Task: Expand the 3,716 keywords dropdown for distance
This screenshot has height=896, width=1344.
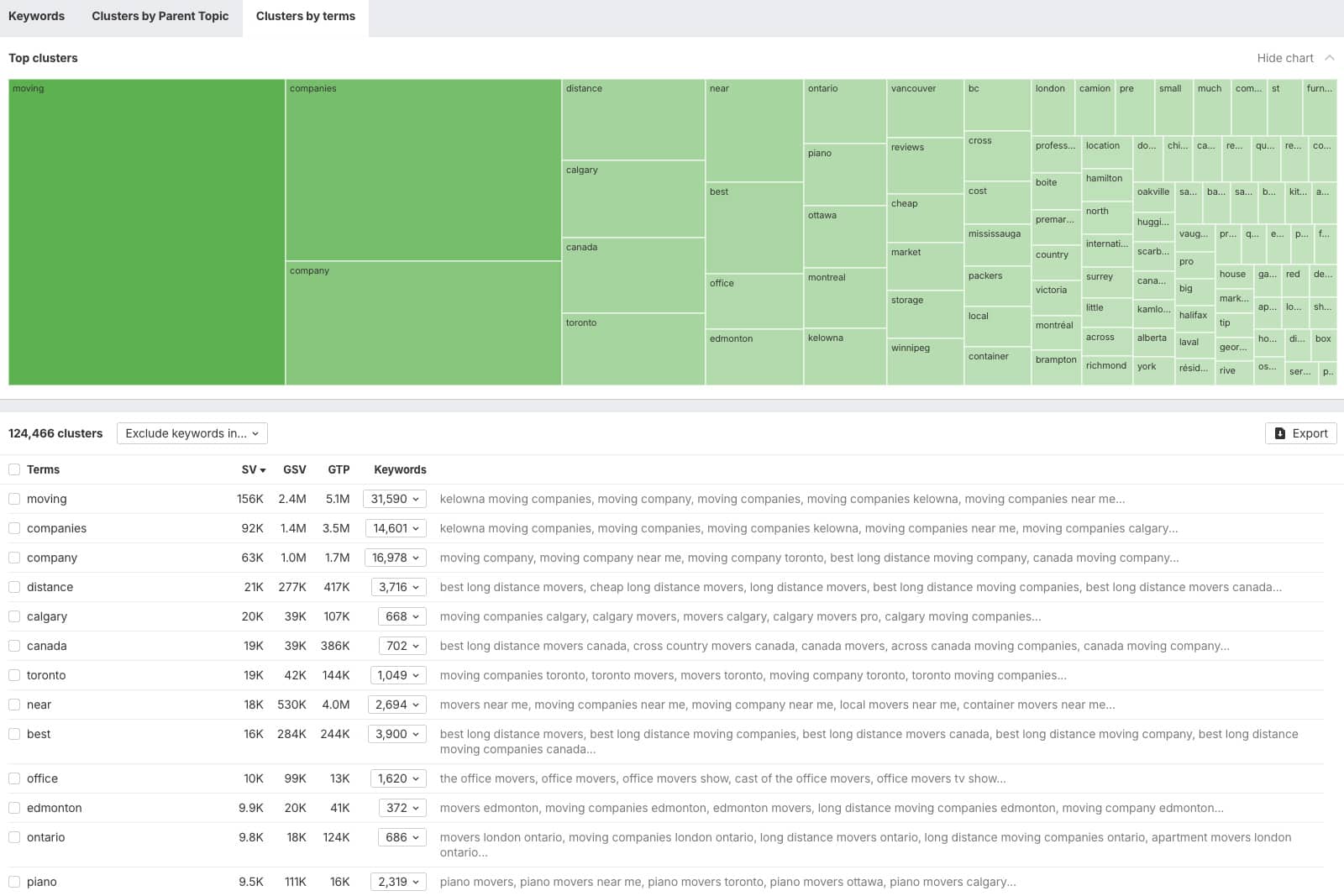Action: click(x=398, y=587)
